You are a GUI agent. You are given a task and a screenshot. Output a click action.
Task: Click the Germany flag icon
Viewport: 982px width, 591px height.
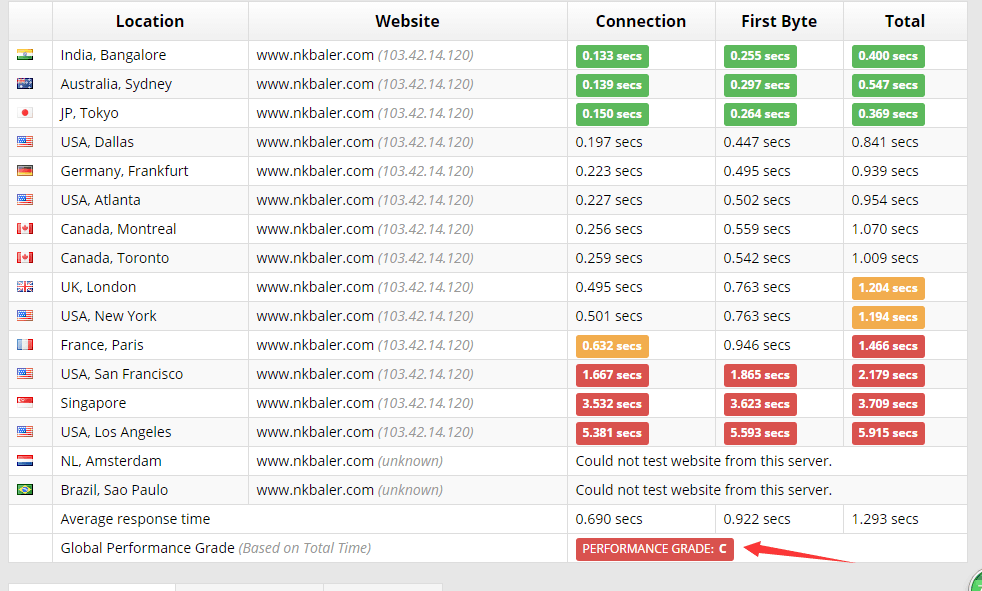(25, 170)
